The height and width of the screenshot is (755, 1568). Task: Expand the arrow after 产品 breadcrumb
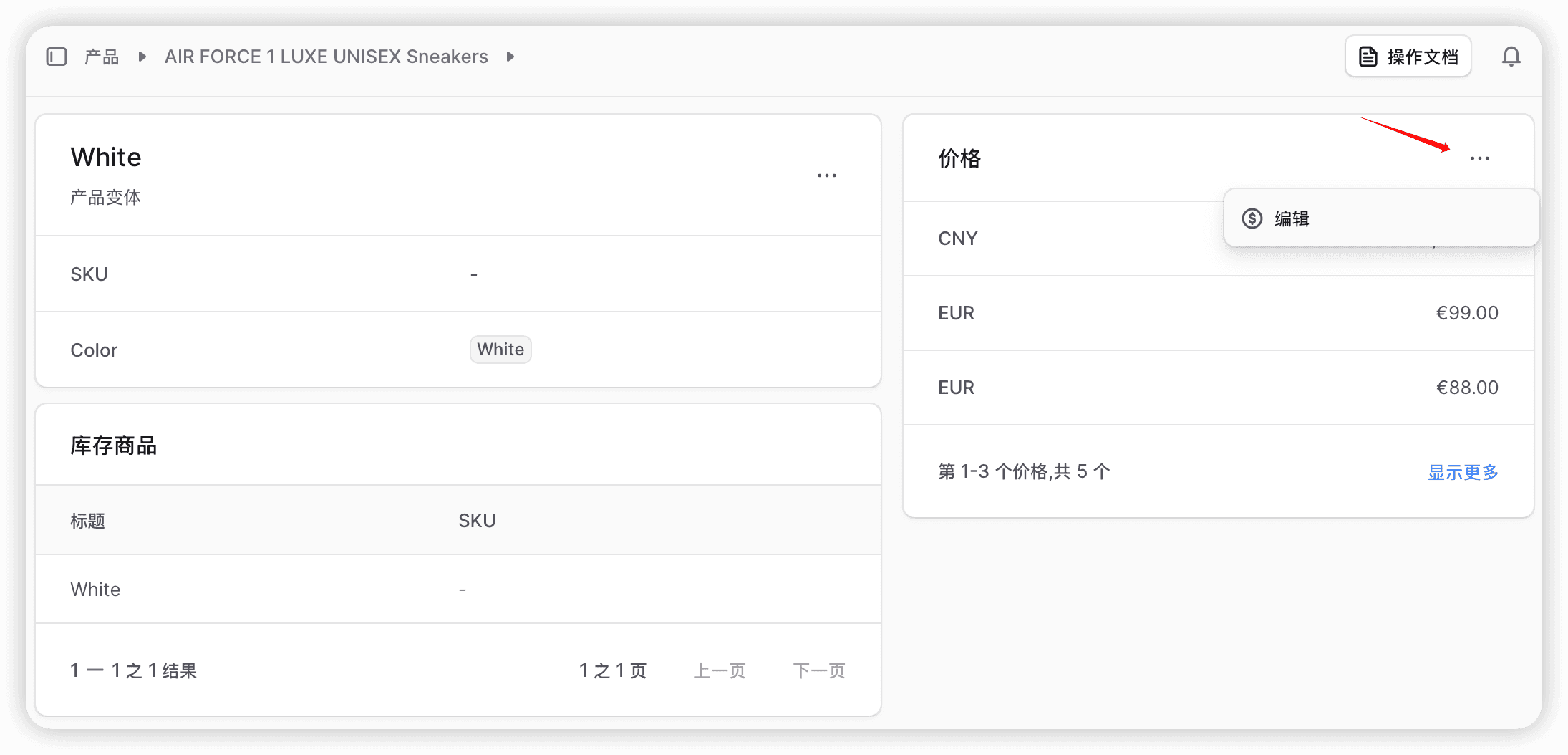[142, 57]
